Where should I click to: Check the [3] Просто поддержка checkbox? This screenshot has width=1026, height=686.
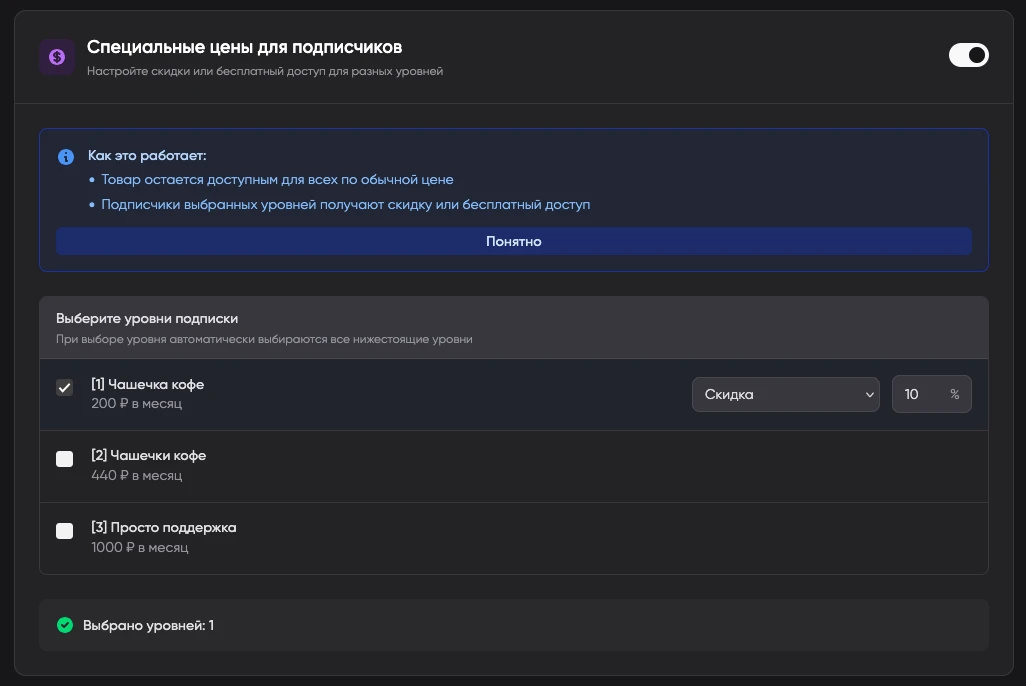pyautogui.click(x=65, y=531)
